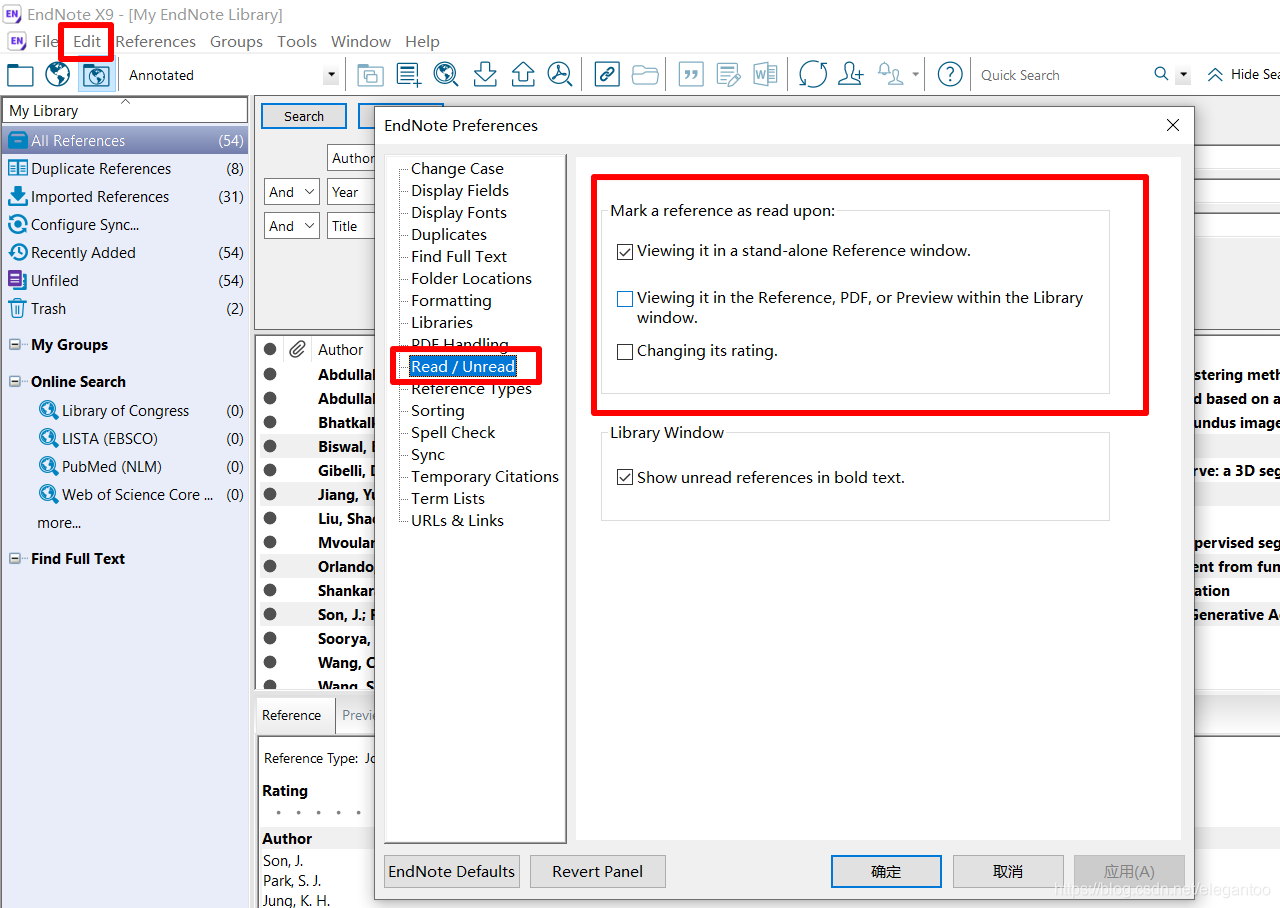The width and height of the screenshot is (1280, 908).
Task: Toggle Show unread references in bold text
Action: point(625,478)
